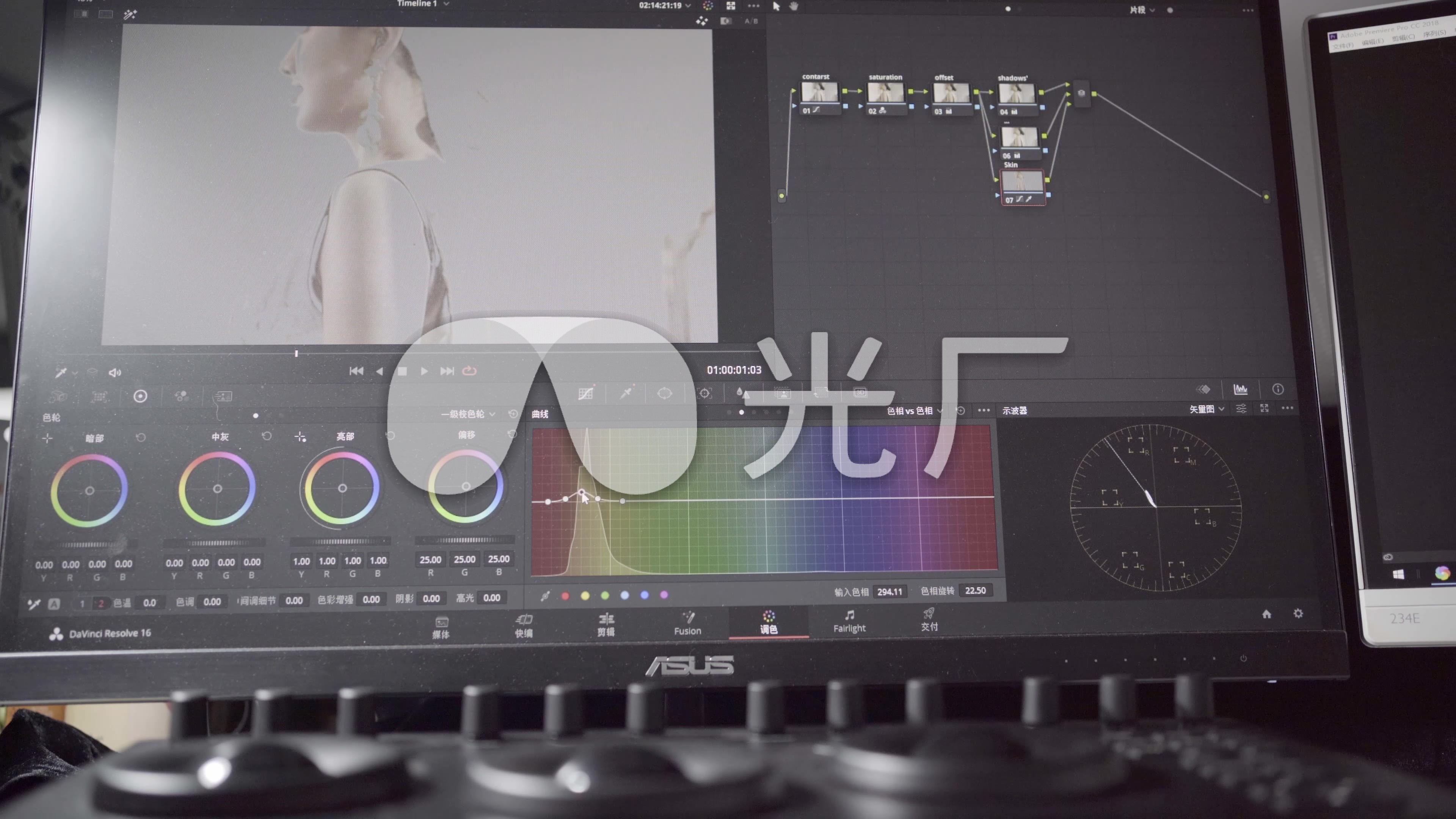The height and width of the screenshot is (819, 1456).
Task: Mute audio with the speaker icon
Action: point(115,372)
